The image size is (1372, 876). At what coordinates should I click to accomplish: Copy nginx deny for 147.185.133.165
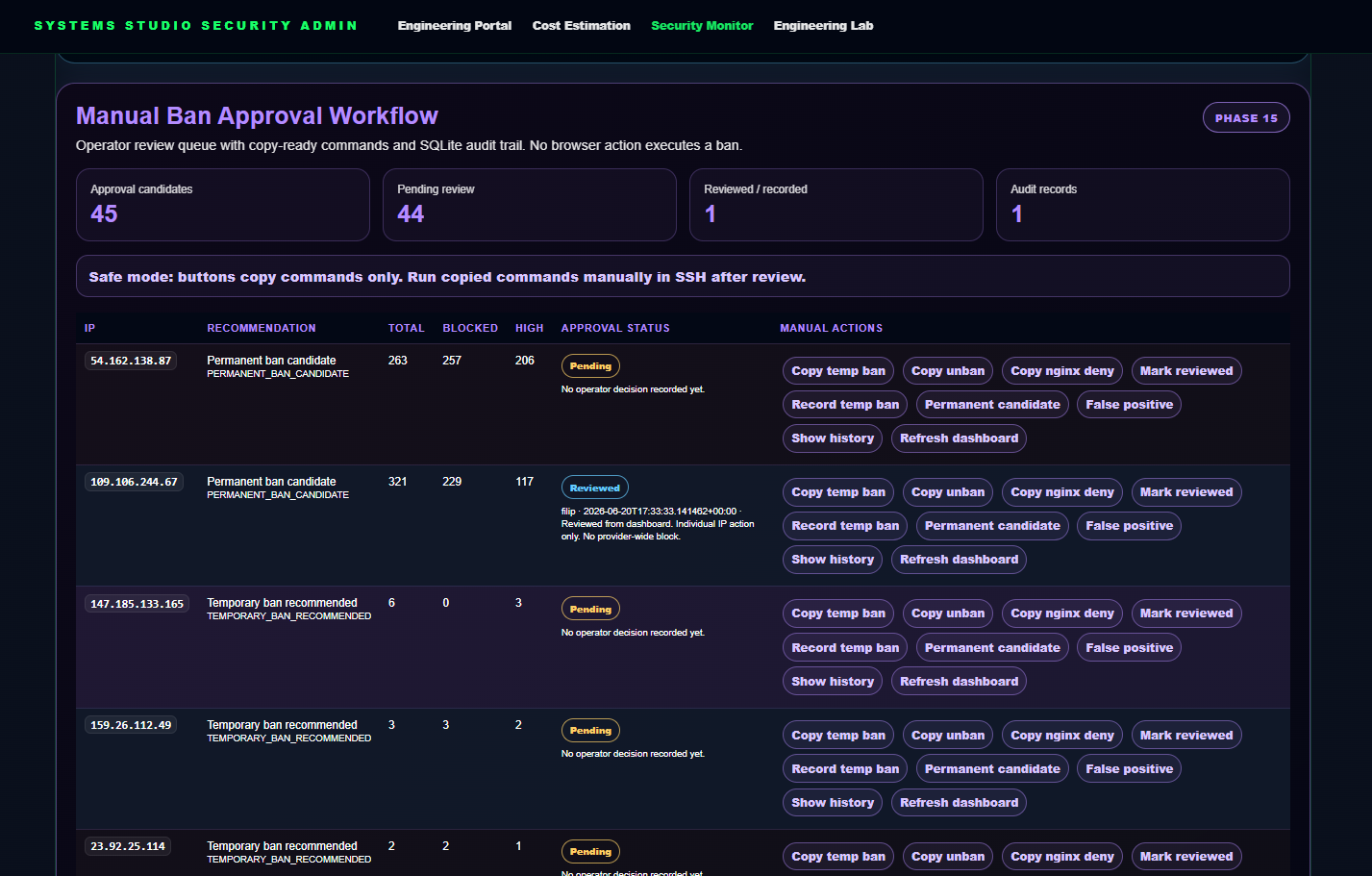(1062, 613)
